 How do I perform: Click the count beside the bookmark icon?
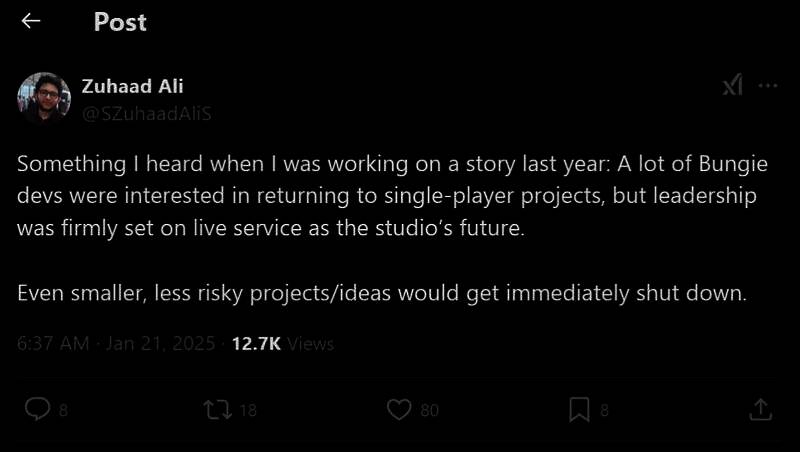(x=604, y=410)
